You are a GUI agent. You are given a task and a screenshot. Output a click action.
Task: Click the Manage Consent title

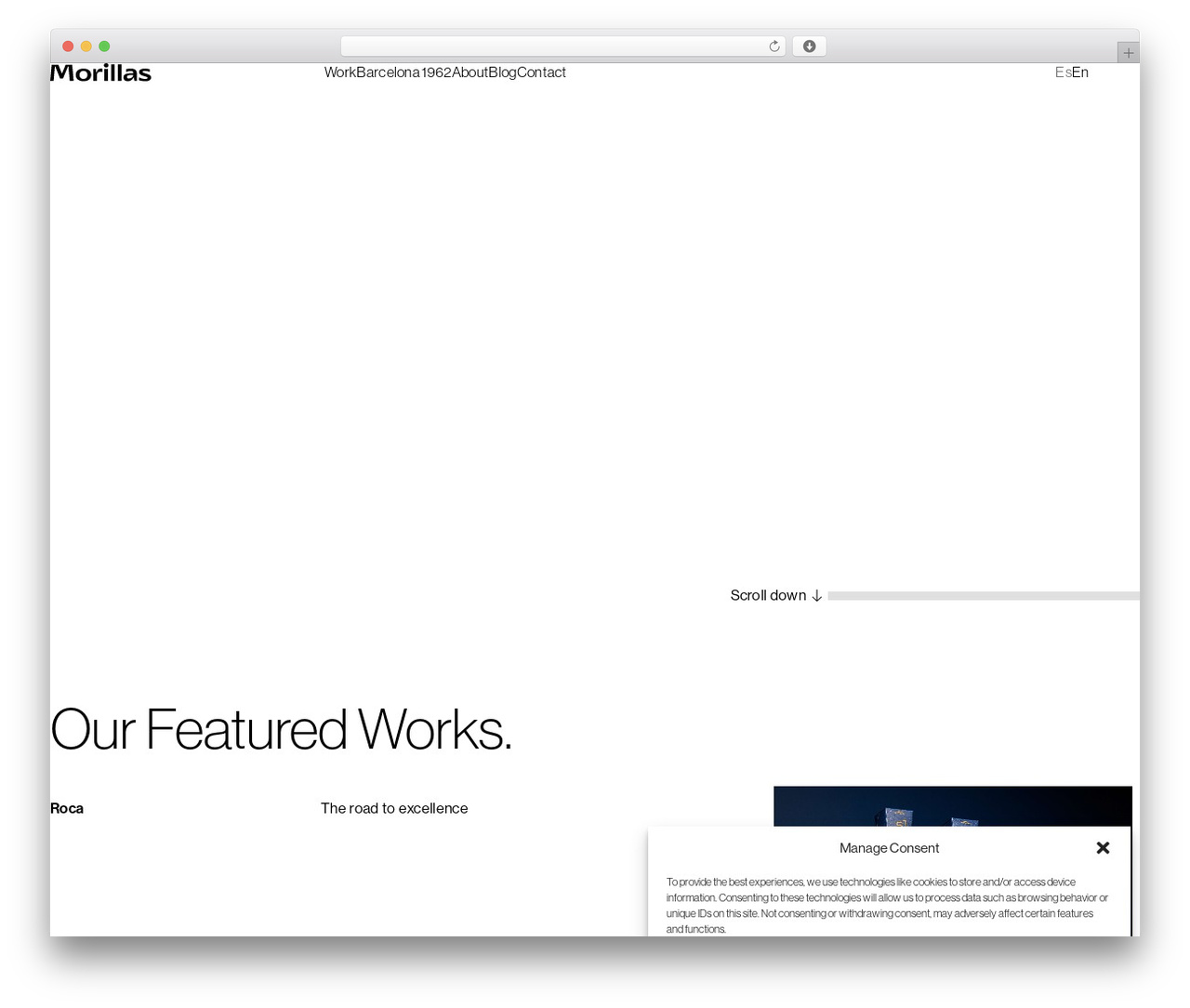(x=889, y=848)
